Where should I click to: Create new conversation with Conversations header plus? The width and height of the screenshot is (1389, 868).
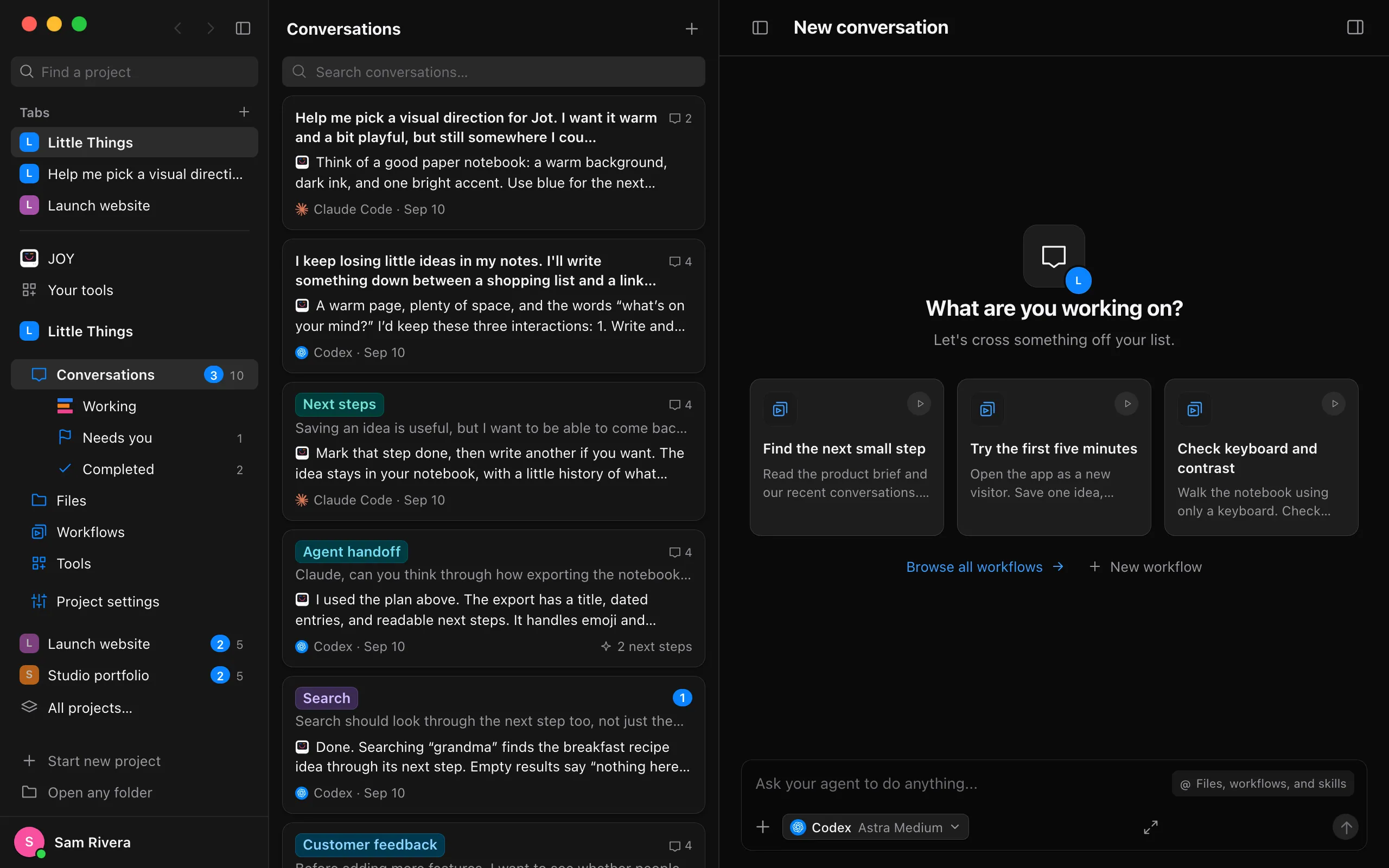point(692,29)
